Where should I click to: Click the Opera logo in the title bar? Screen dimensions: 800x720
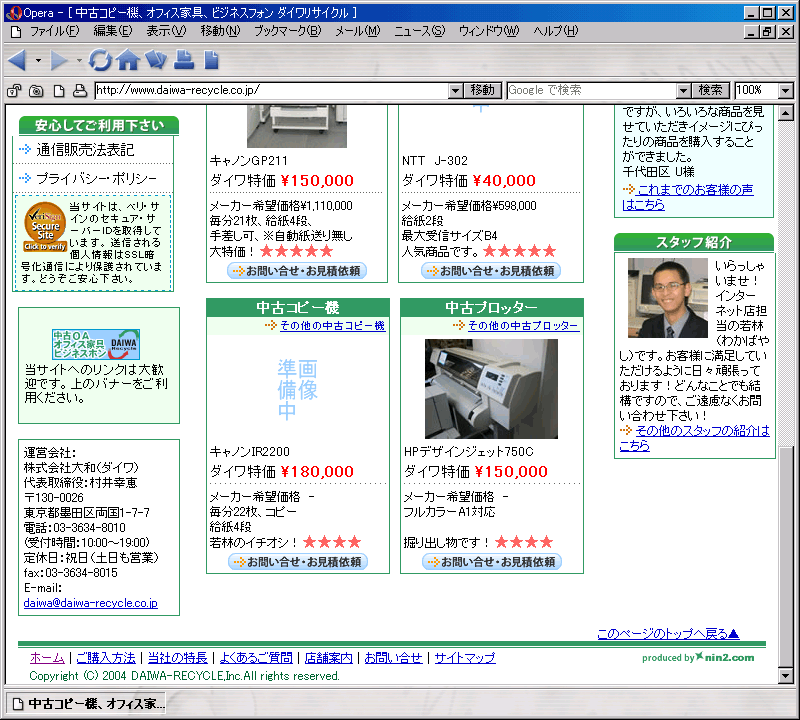(x=13, y=12)
